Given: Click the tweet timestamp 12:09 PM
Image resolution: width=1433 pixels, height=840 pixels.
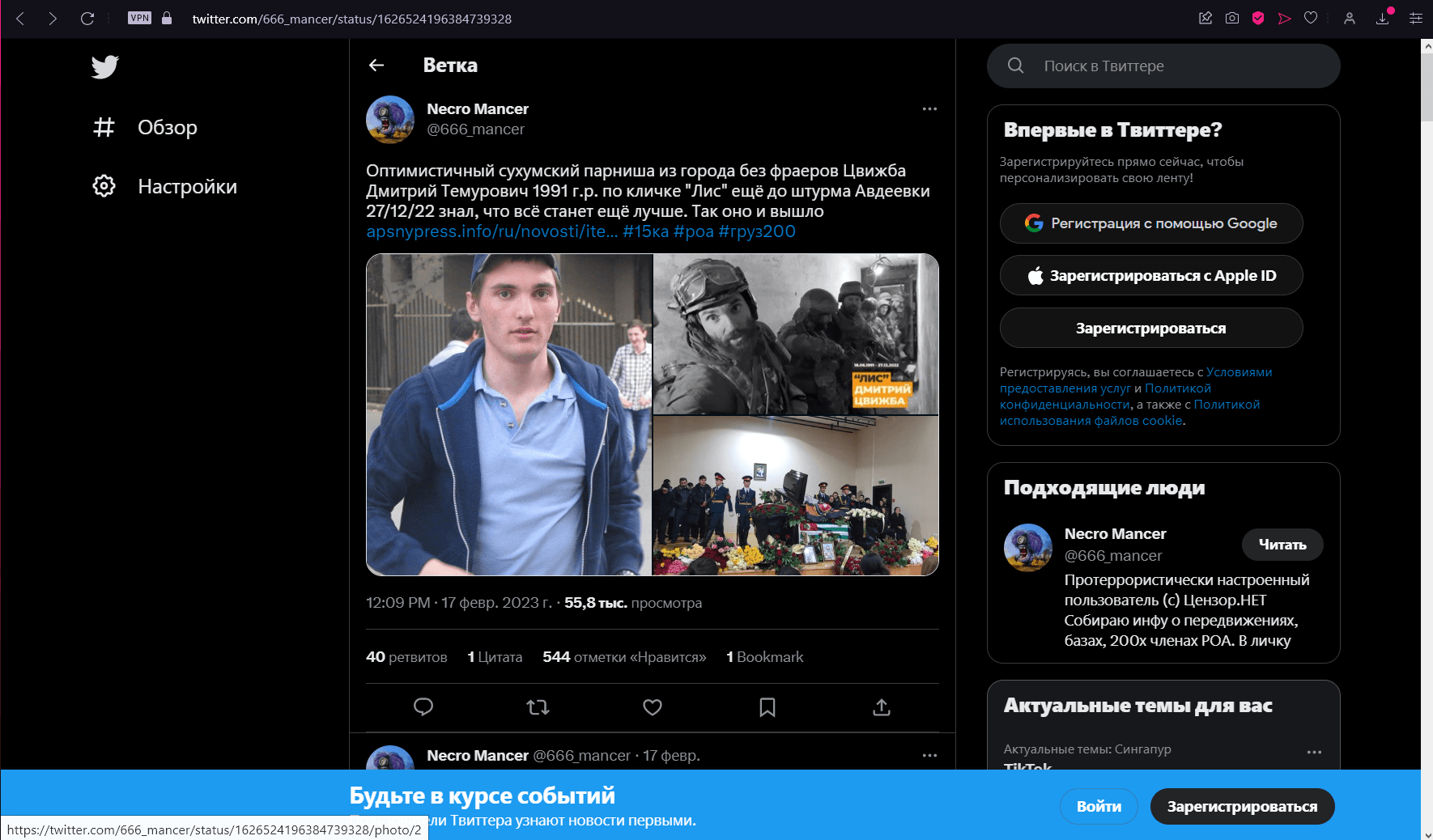Looking at the screenshot, I should [x=459, y=603].
